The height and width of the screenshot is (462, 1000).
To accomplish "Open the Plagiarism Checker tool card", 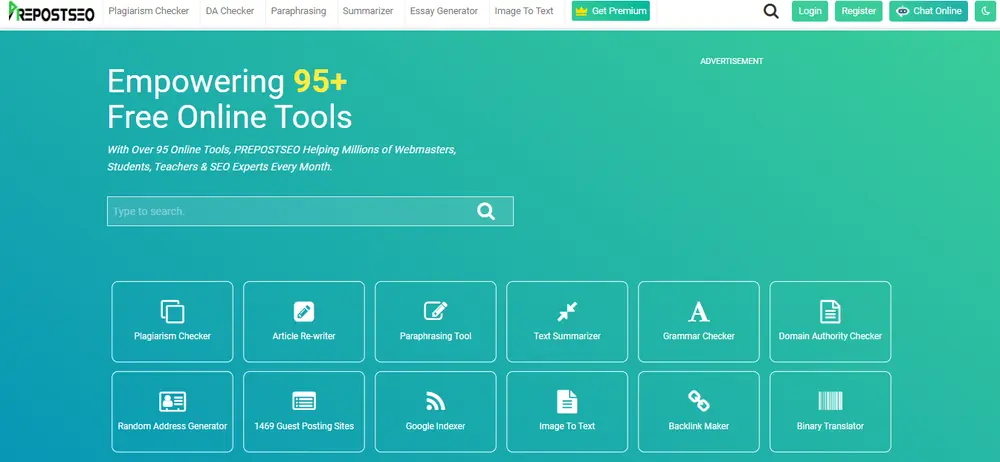I will click(x=172, y=320).
